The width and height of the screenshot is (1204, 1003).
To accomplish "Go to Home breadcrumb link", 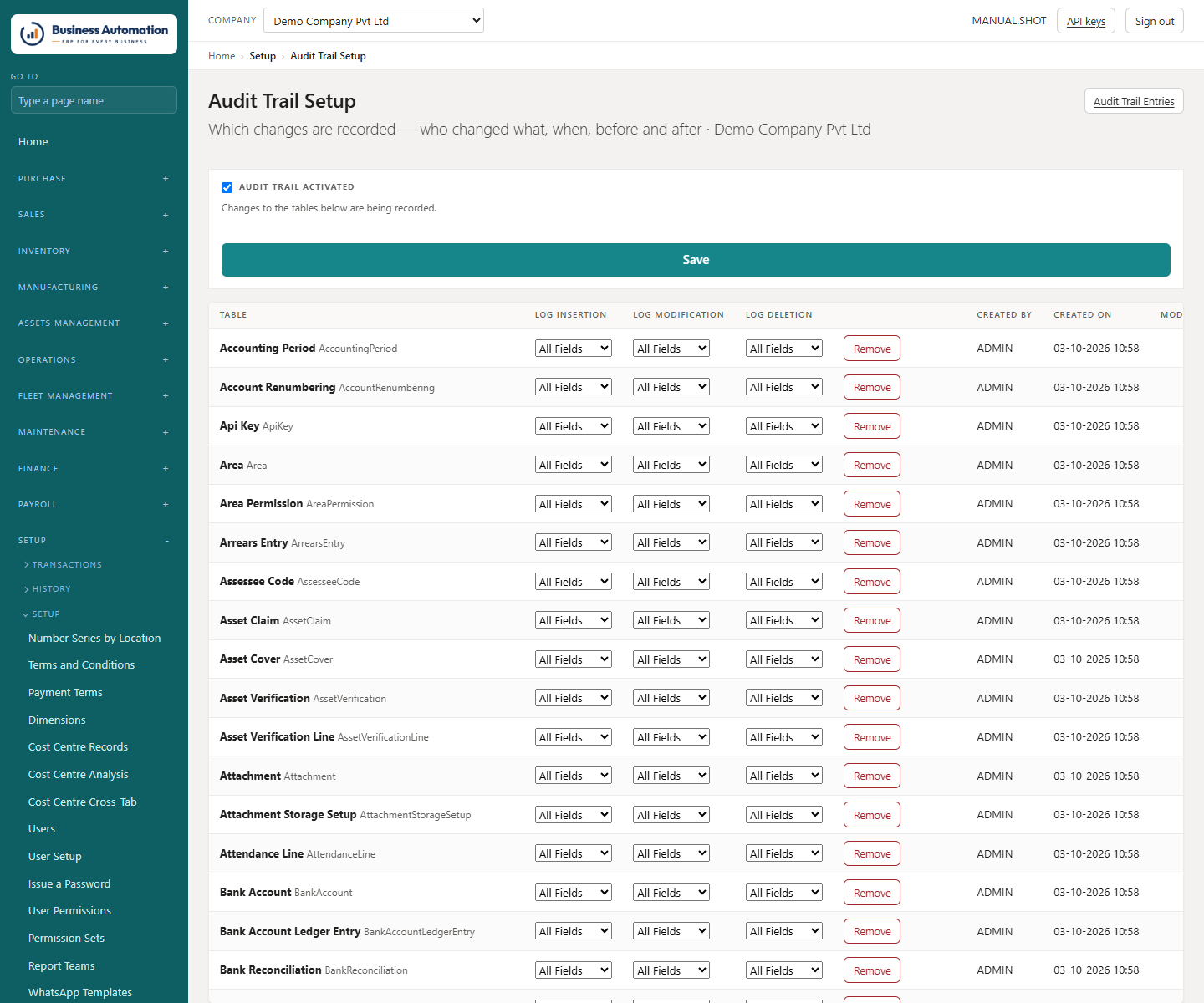I will click(222, 56).
